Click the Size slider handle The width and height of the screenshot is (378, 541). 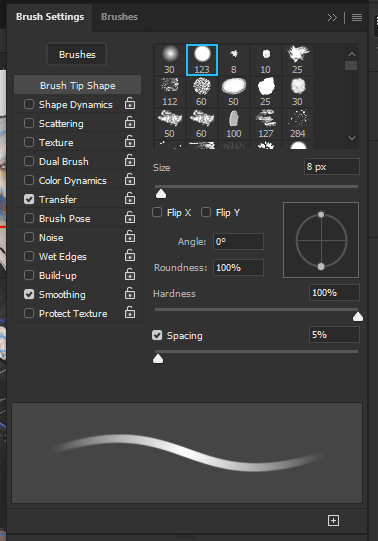(161, 194)
